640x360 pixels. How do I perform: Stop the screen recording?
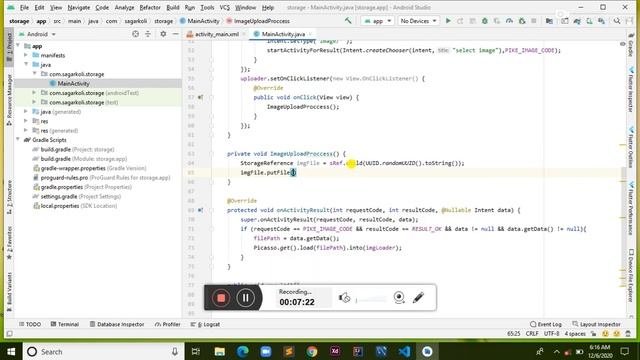221,298
